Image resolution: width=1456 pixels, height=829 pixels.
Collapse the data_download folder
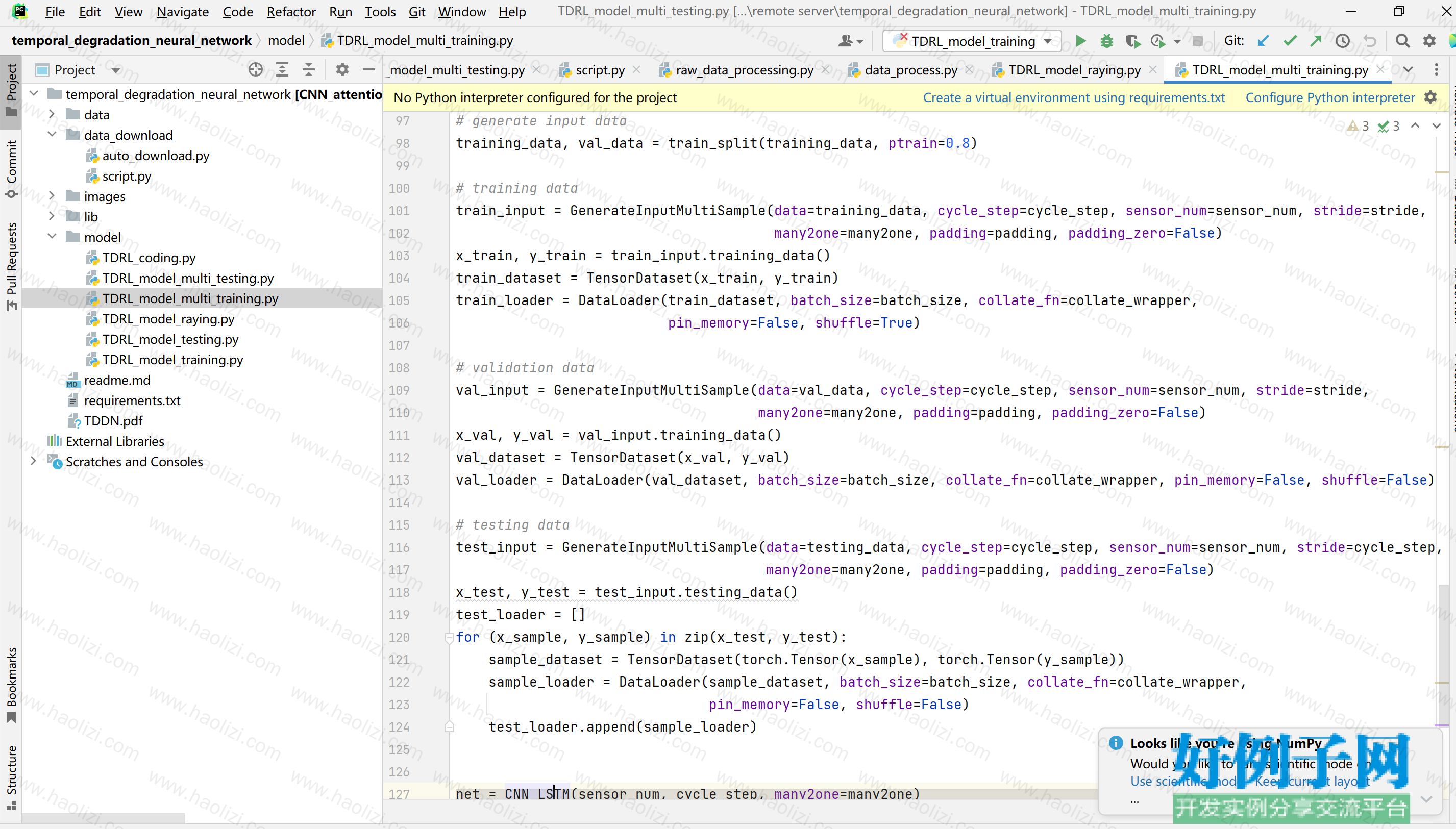coord(52,135)
